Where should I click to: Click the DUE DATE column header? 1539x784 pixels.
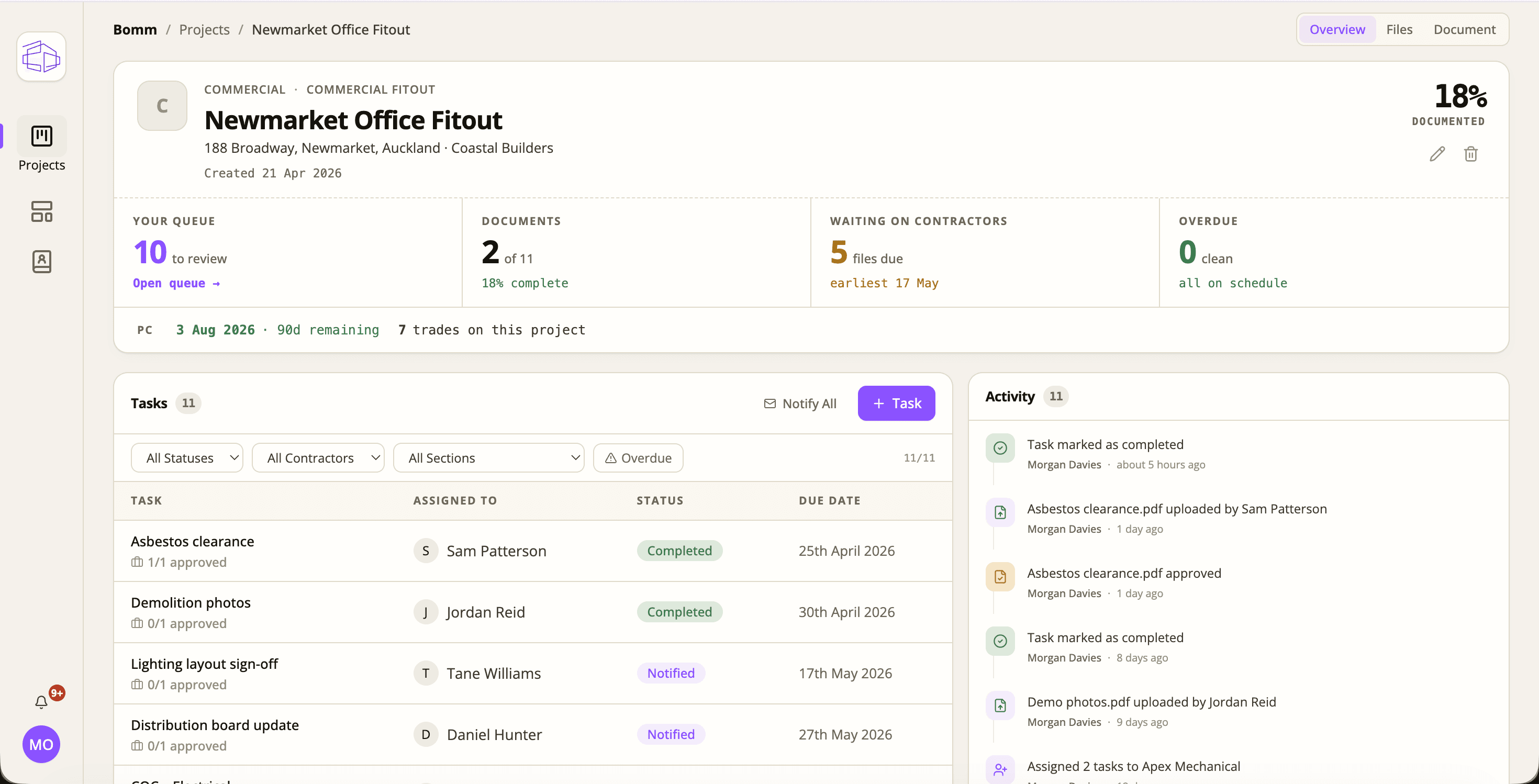point(830,500)
